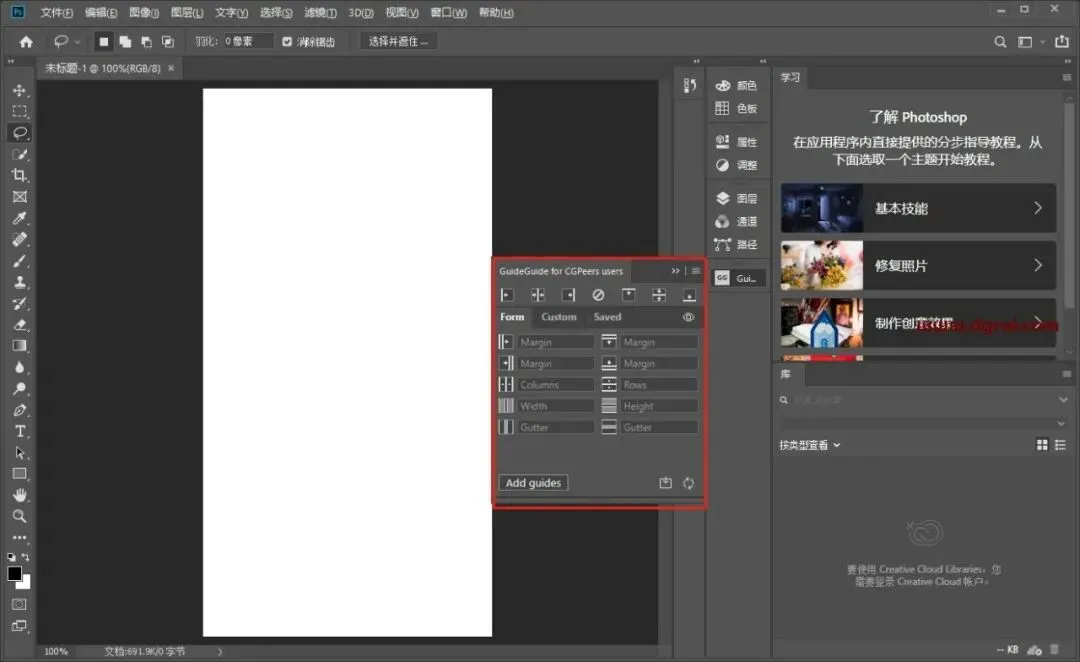
Task: Click the feather 羽化 value field
Action: tap(247, 41)
